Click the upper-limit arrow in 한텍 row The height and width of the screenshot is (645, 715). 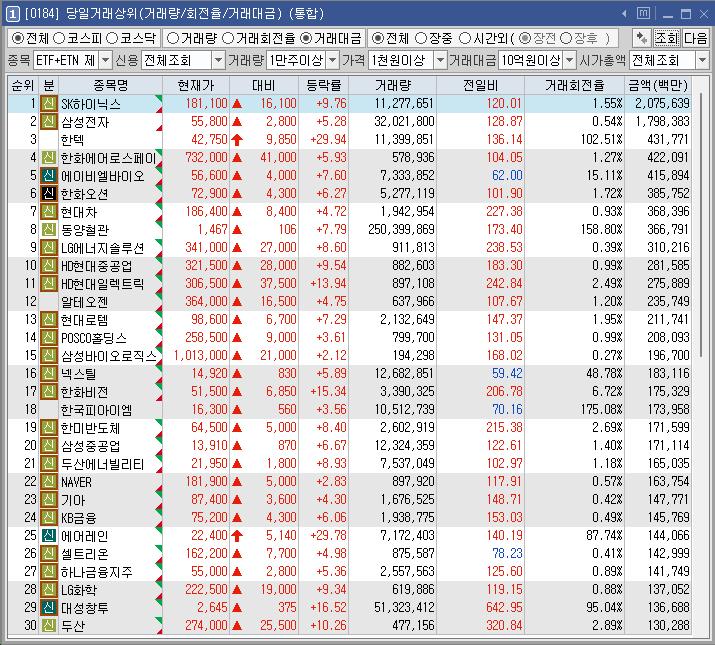[237, 140]
